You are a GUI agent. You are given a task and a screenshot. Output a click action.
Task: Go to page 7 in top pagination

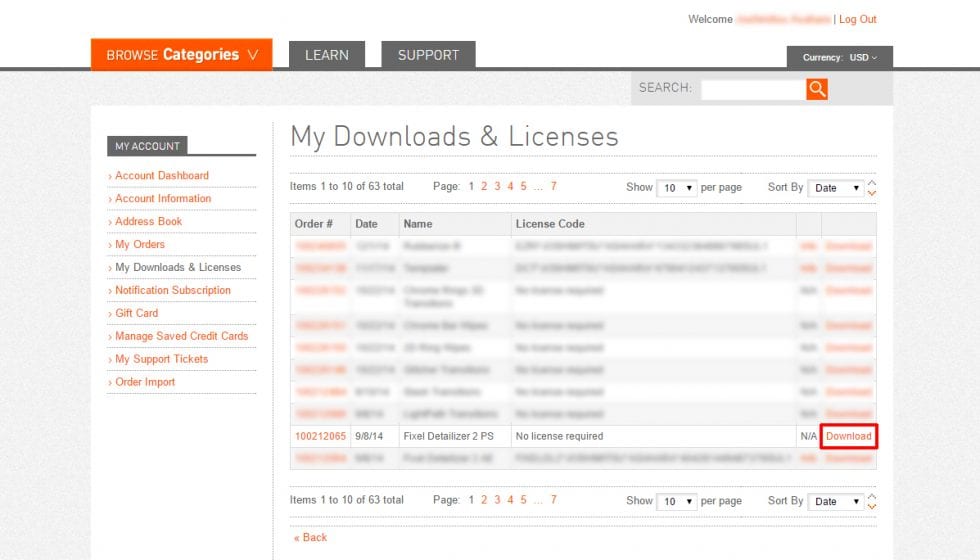pos(553,186)
